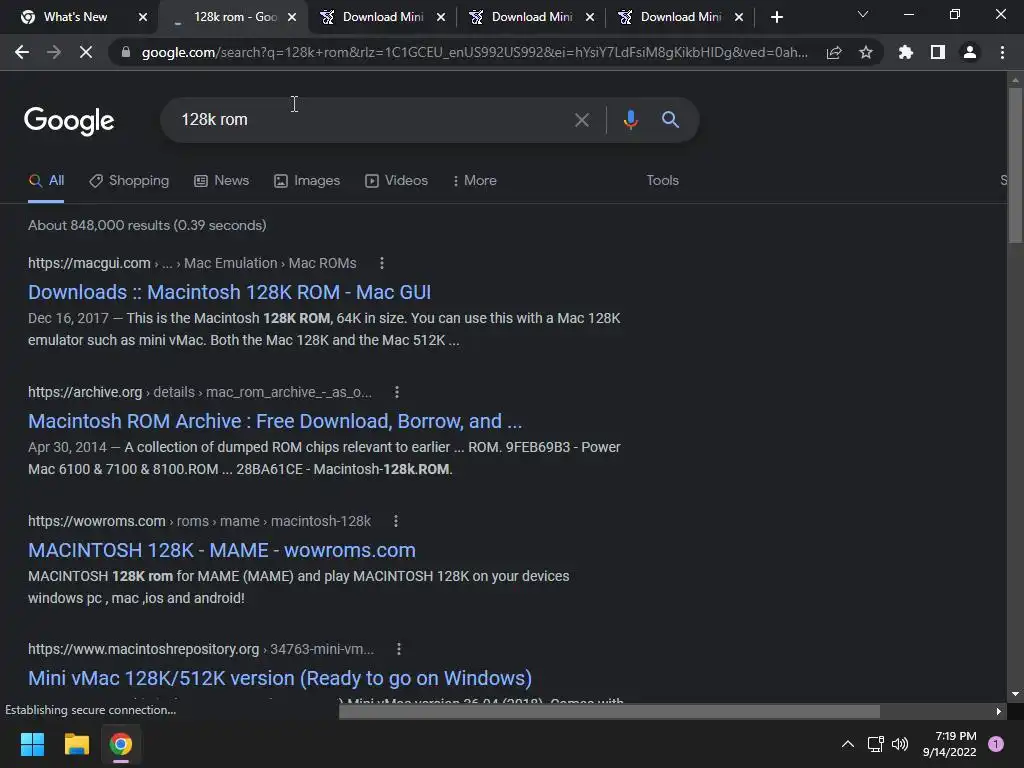Open the notification center badge
Viewport: 1024px width, 768px height.
click(x=996, y=744)
